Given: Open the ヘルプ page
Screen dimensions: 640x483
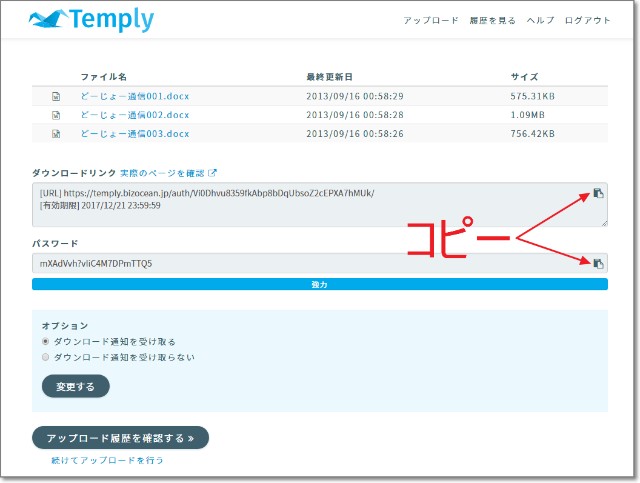Looking at the screenshot, I should coord(540,20).
